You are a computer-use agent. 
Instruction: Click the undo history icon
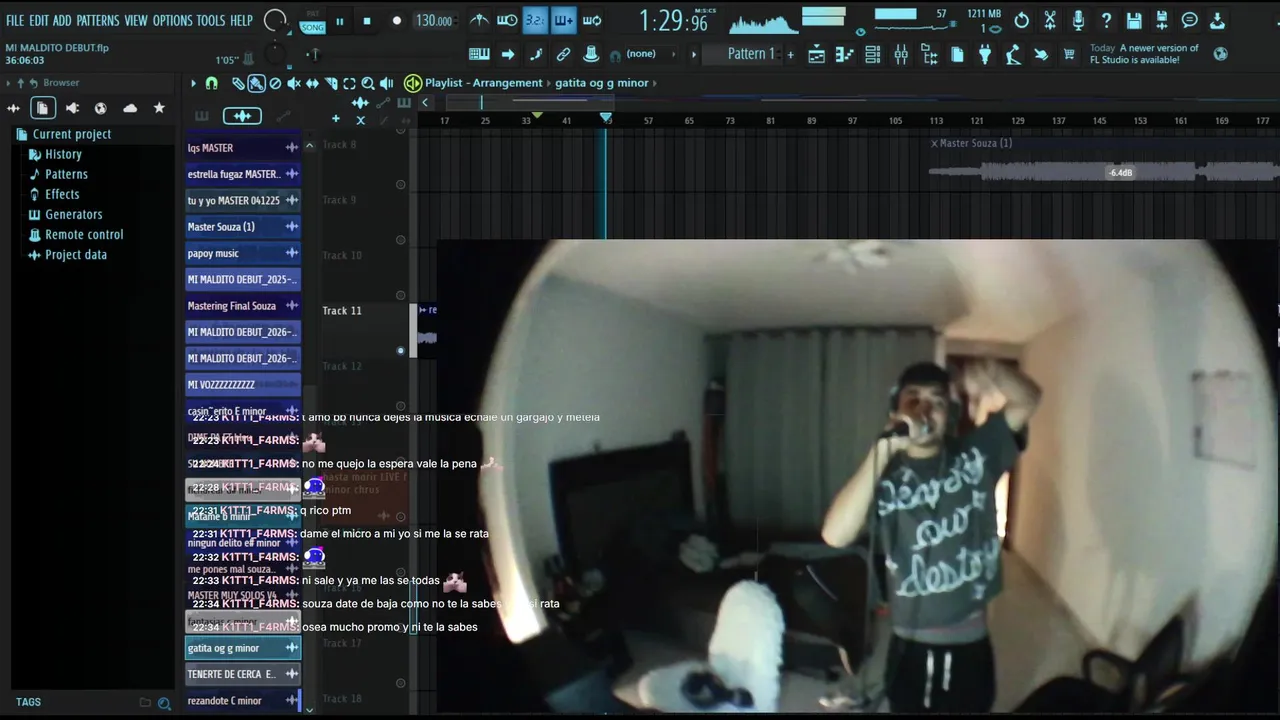click(x=1022, y=20)
